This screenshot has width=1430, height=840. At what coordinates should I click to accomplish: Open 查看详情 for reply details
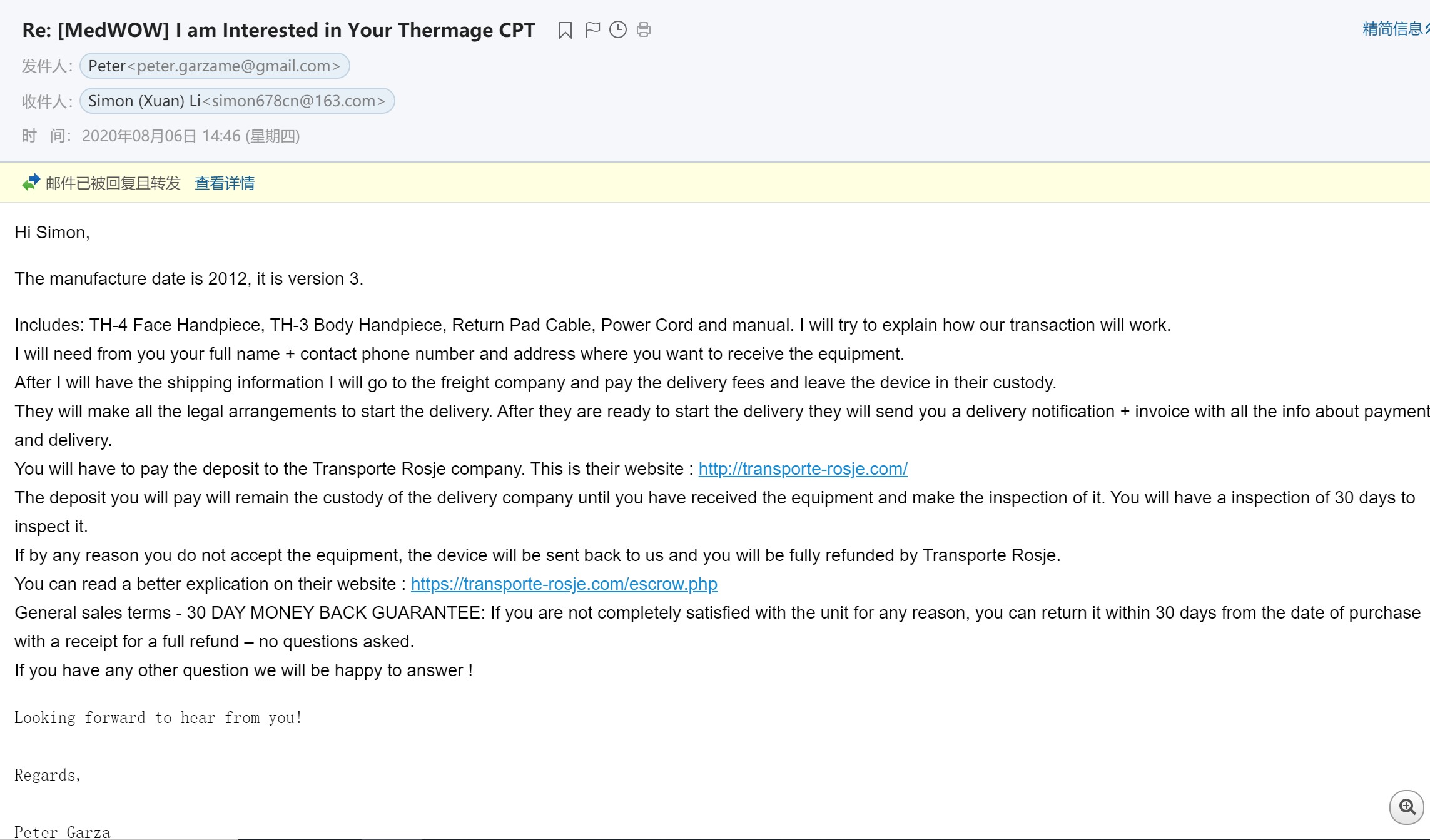[225, 183]
